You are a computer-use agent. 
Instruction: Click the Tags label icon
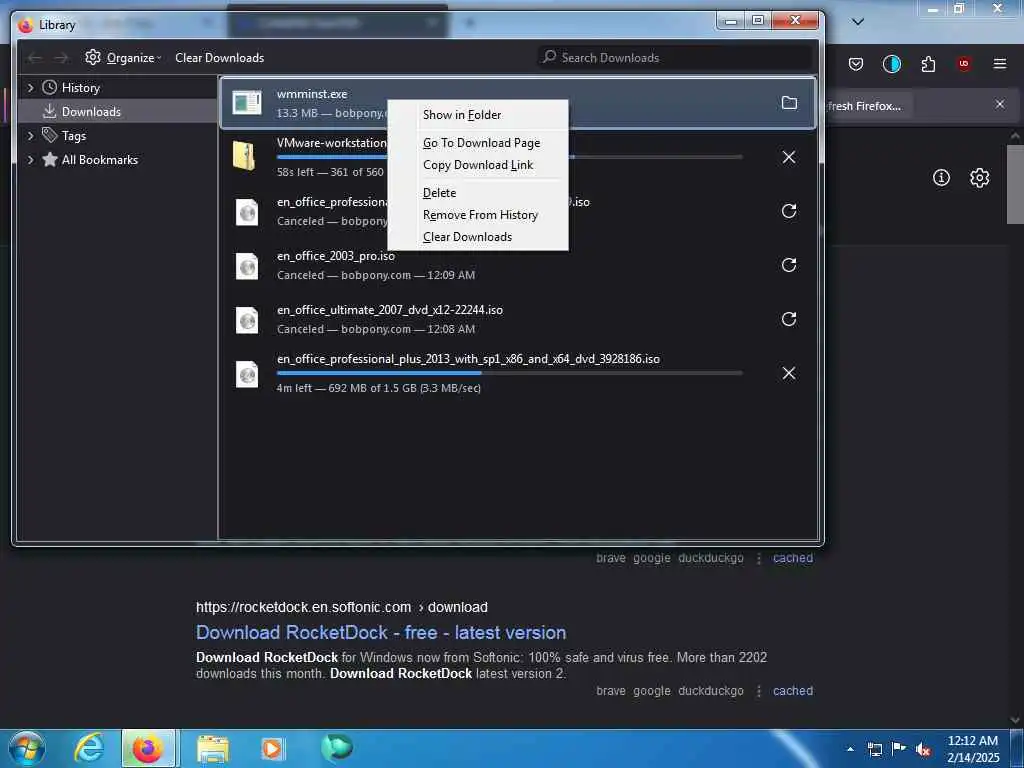point(50,135)
